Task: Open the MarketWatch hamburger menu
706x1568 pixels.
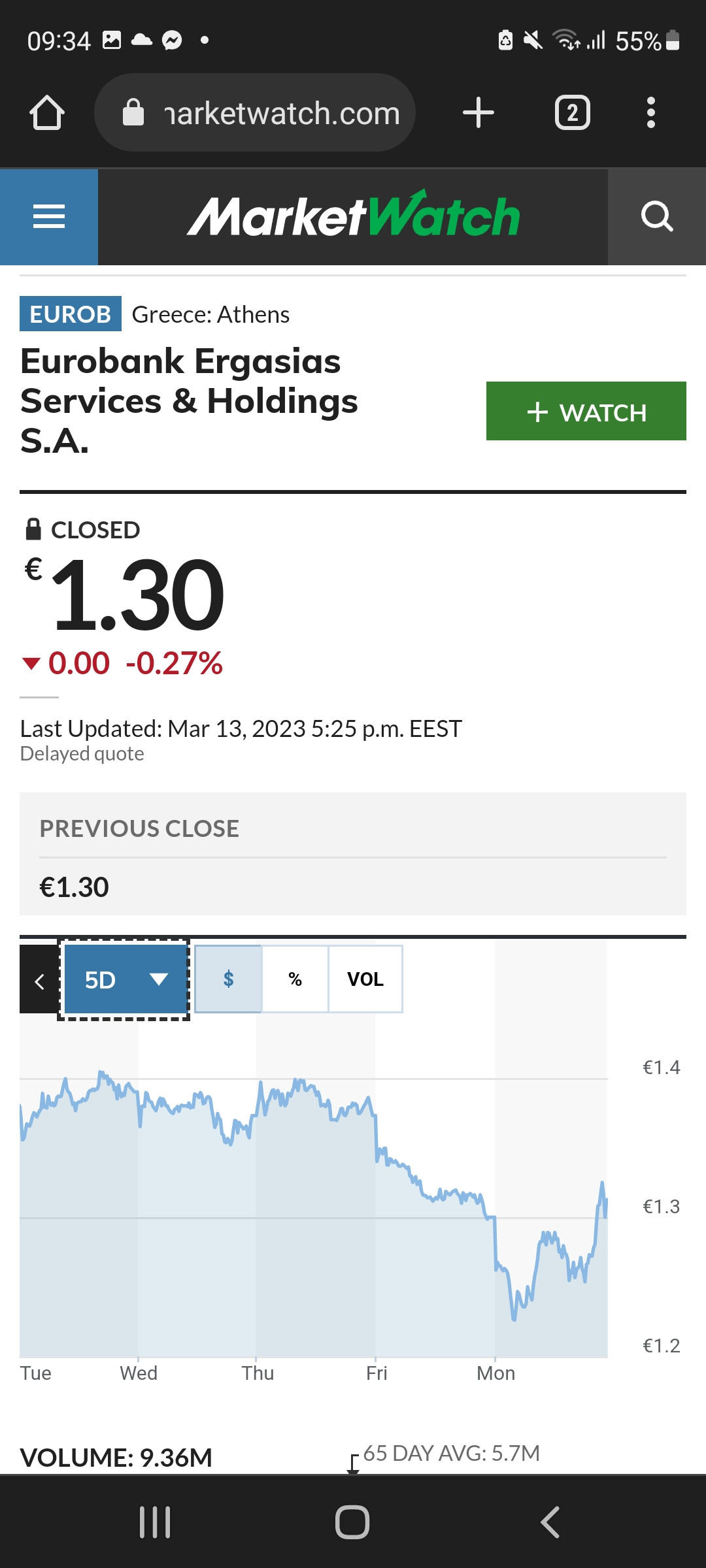Action: point(49,217)
